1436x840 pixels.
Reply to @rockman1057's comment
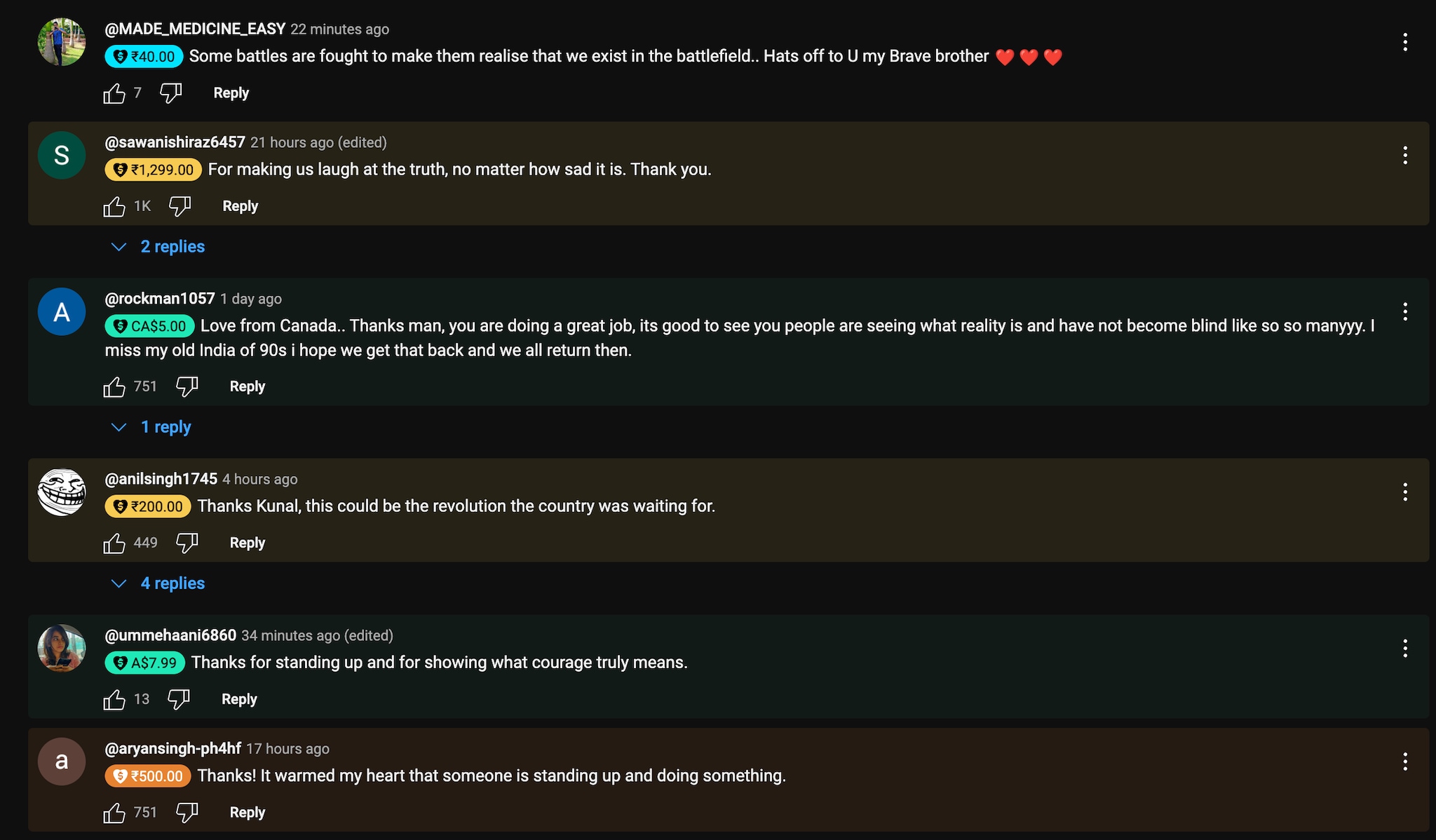click(247, 386)
